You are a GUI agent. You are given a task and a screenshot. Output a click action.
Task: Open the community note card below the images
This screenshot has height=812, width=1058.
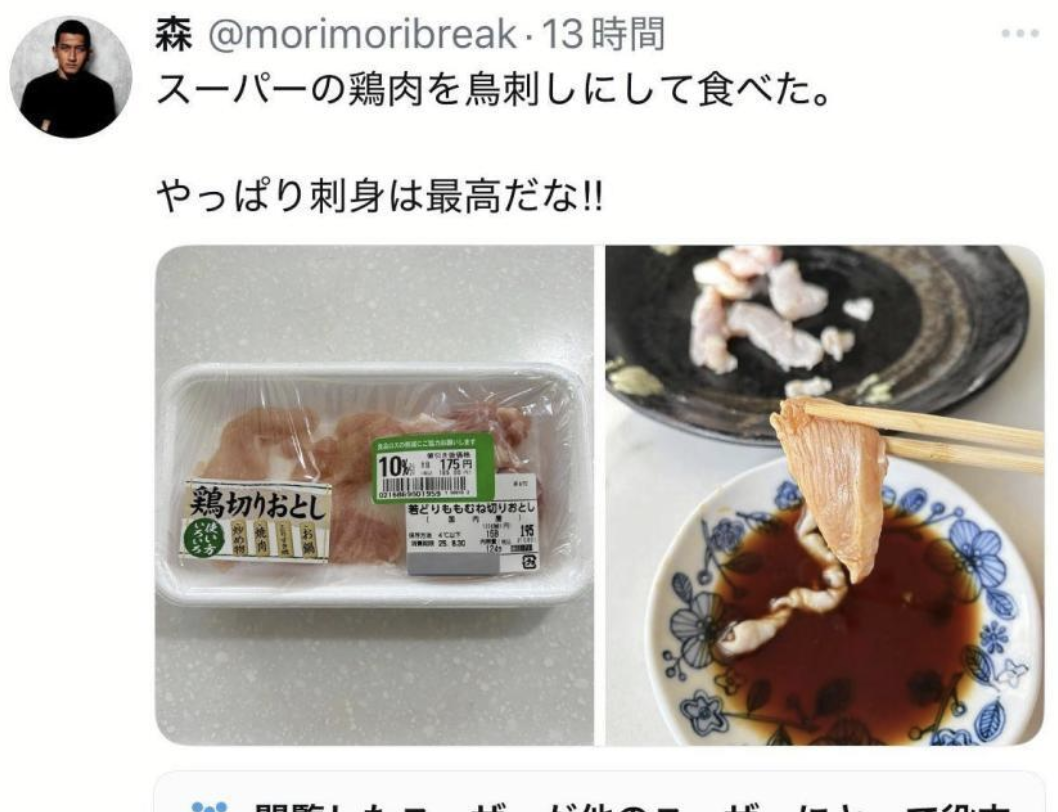[599, 791]
